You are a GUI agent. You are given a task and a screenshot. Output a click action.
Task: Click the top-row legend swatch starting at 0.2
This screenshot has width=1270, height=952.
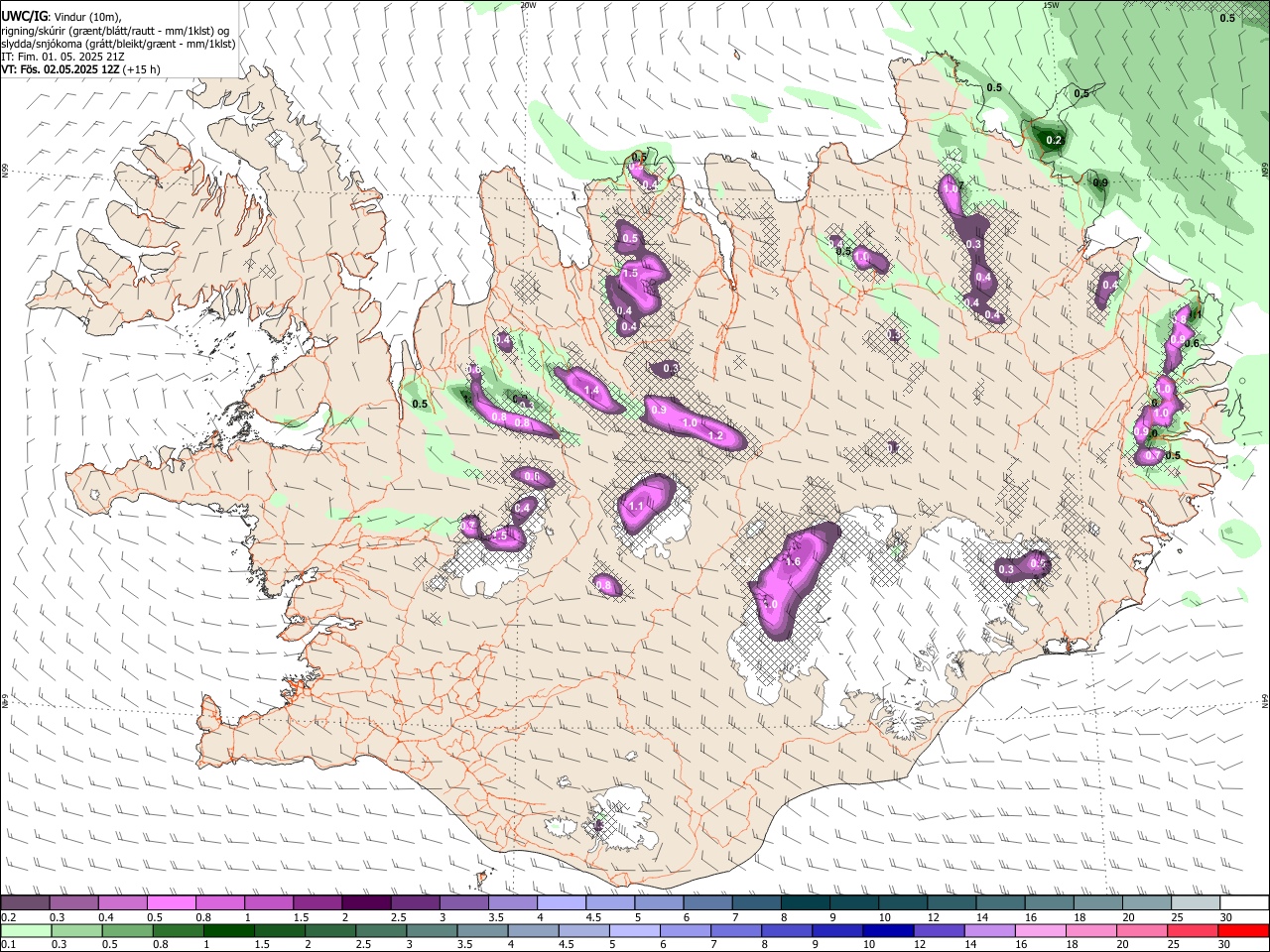point(25,903)
